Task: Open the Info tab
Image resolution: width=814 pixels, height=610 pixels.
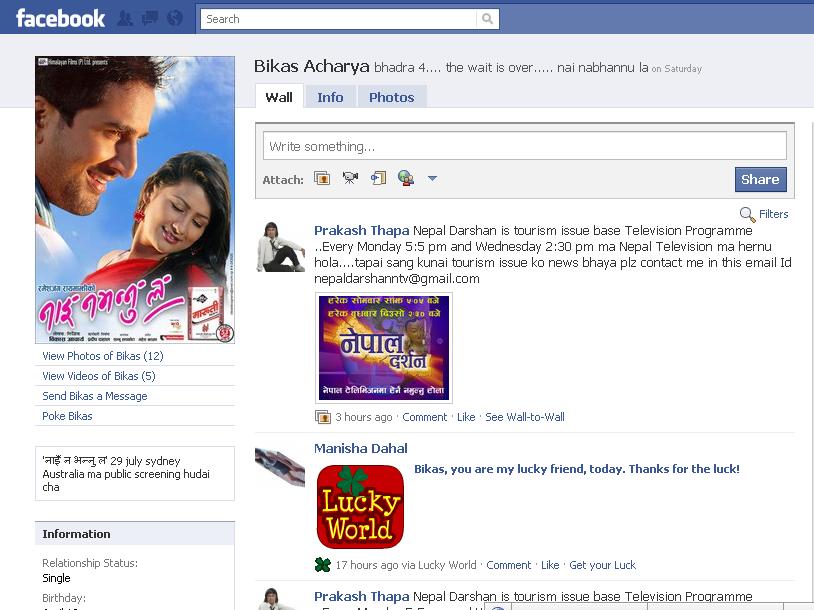Action: point(330,97)
